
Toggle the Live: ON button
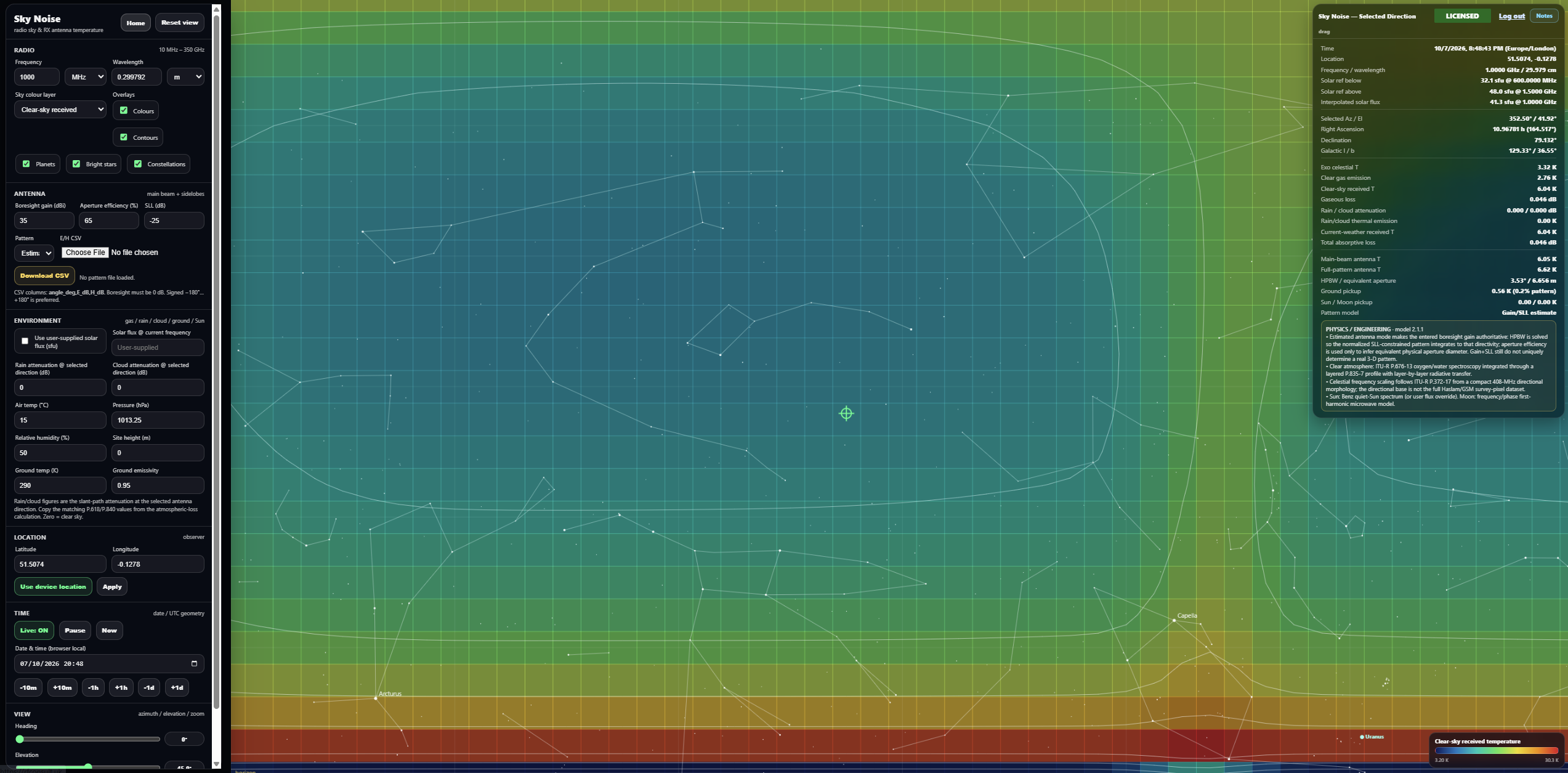[34, 630]
